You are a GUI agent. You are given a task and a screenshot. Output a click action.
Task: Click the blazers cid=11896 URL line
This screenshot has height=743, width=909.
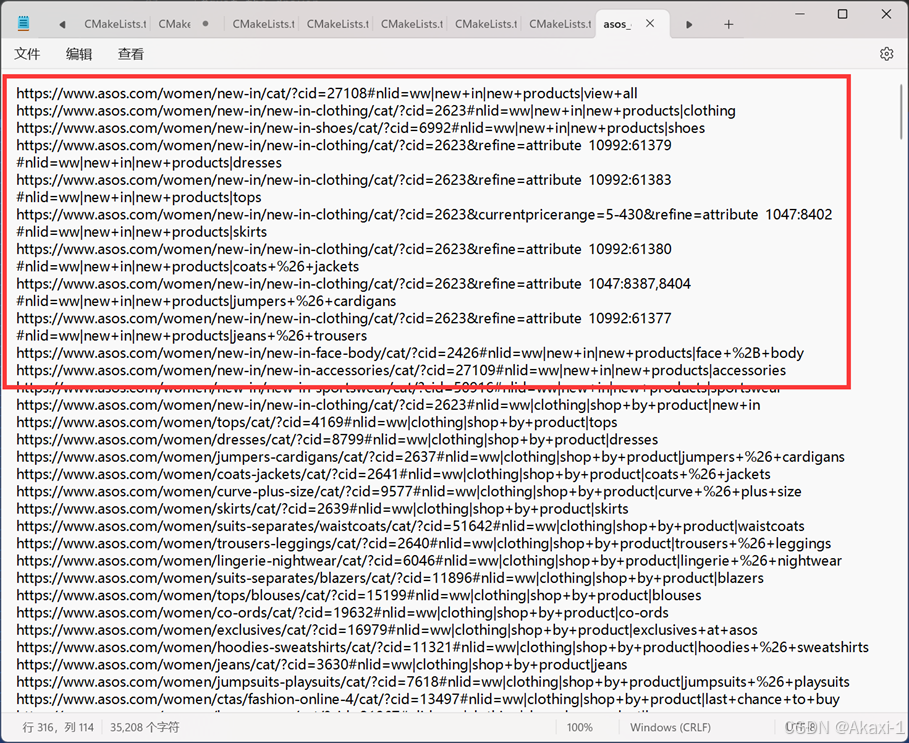coord(390,578)
